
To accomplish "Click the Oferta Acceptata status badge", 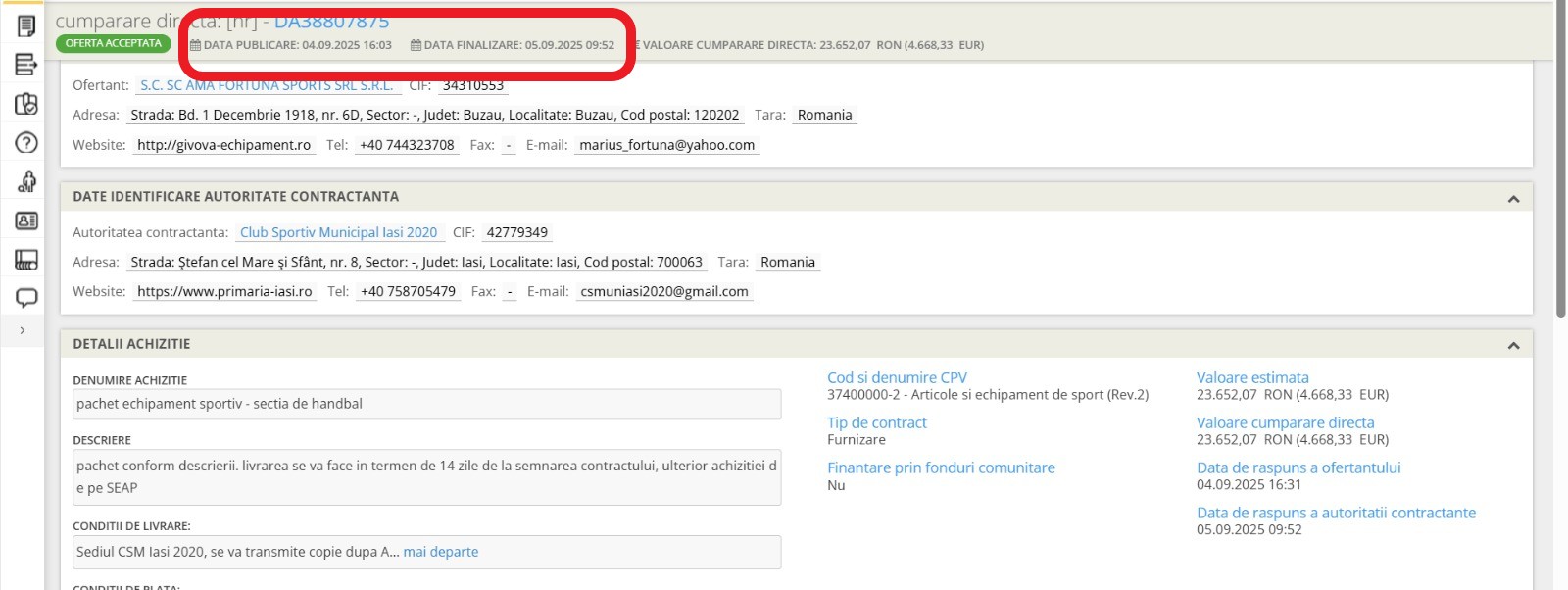I will click(x=114, y=43).
